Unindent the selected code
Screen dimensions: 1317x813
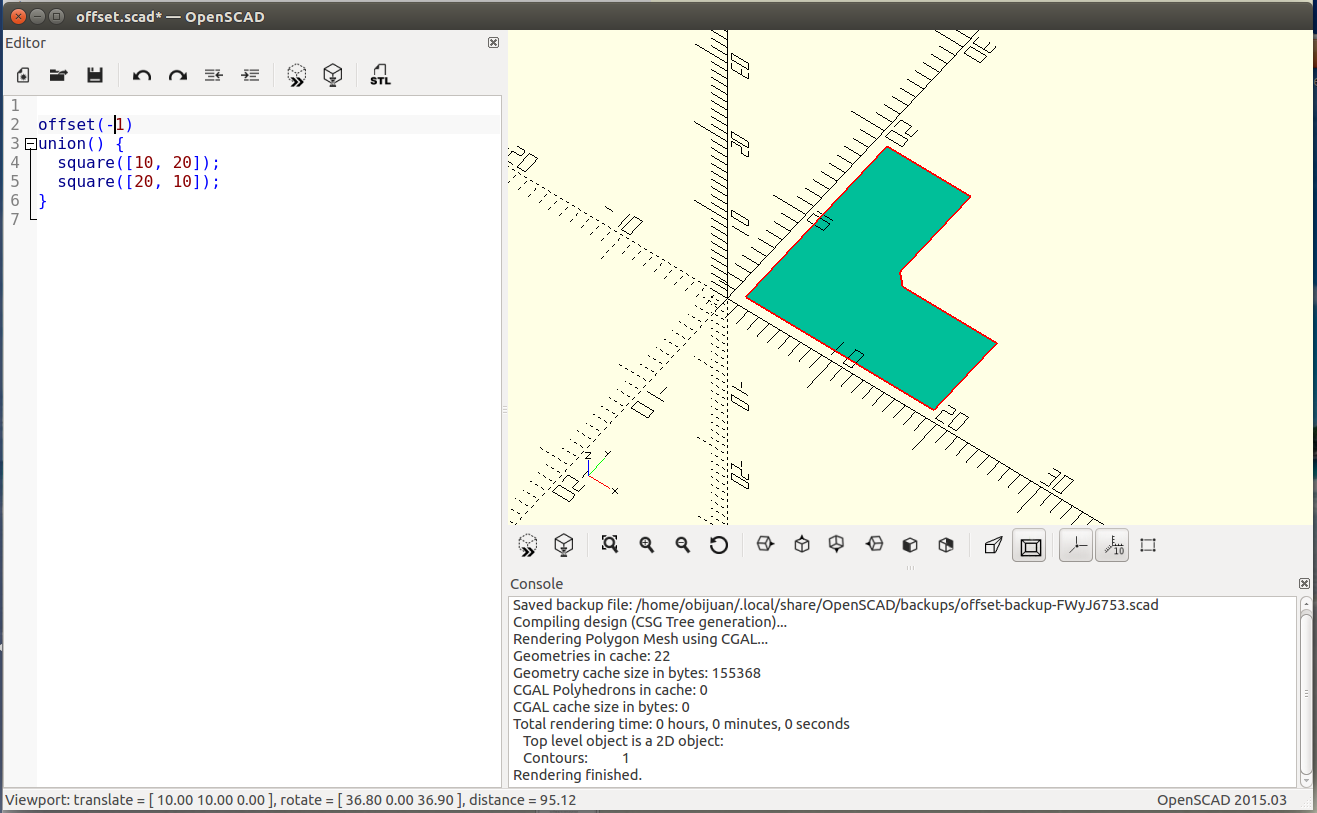point(213,75)
